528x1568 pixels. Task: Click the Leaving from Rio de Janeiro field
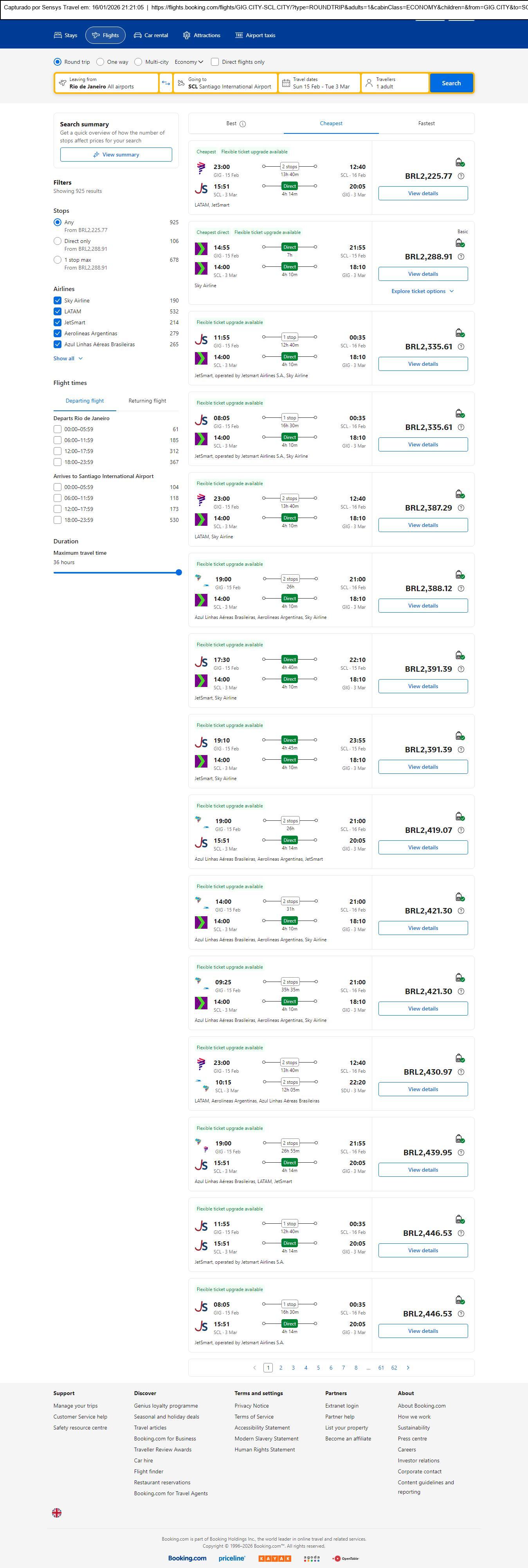click(106, 83)
